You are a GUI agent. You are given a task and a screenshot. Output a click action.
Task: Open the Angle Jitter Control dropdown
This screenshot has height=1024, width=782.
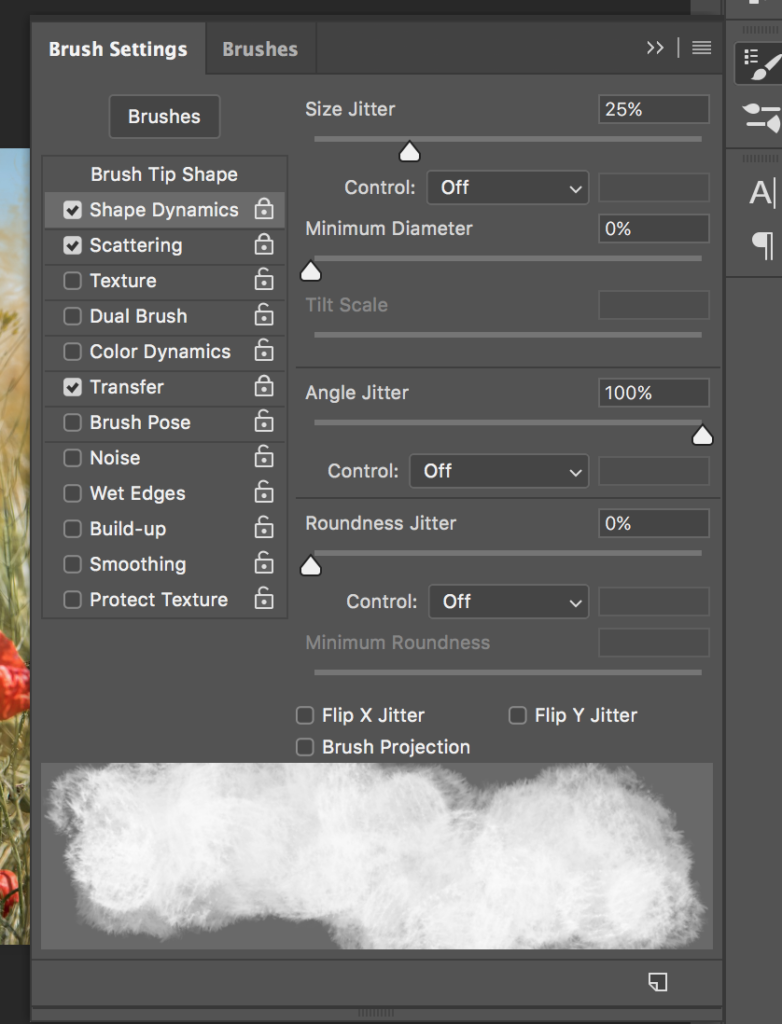(x=499, y=471)
